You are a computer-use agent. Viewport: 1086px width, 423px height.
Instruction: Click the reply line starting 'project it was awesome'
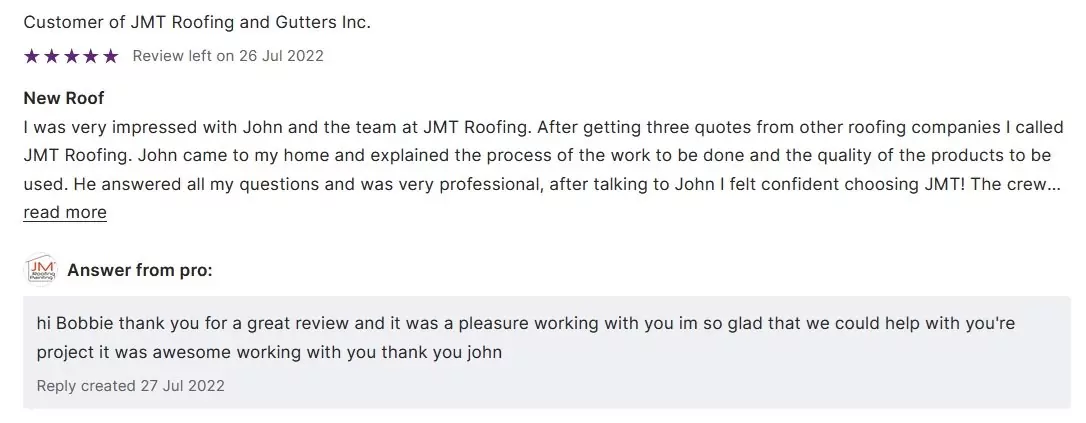click(x=269, y=352)
